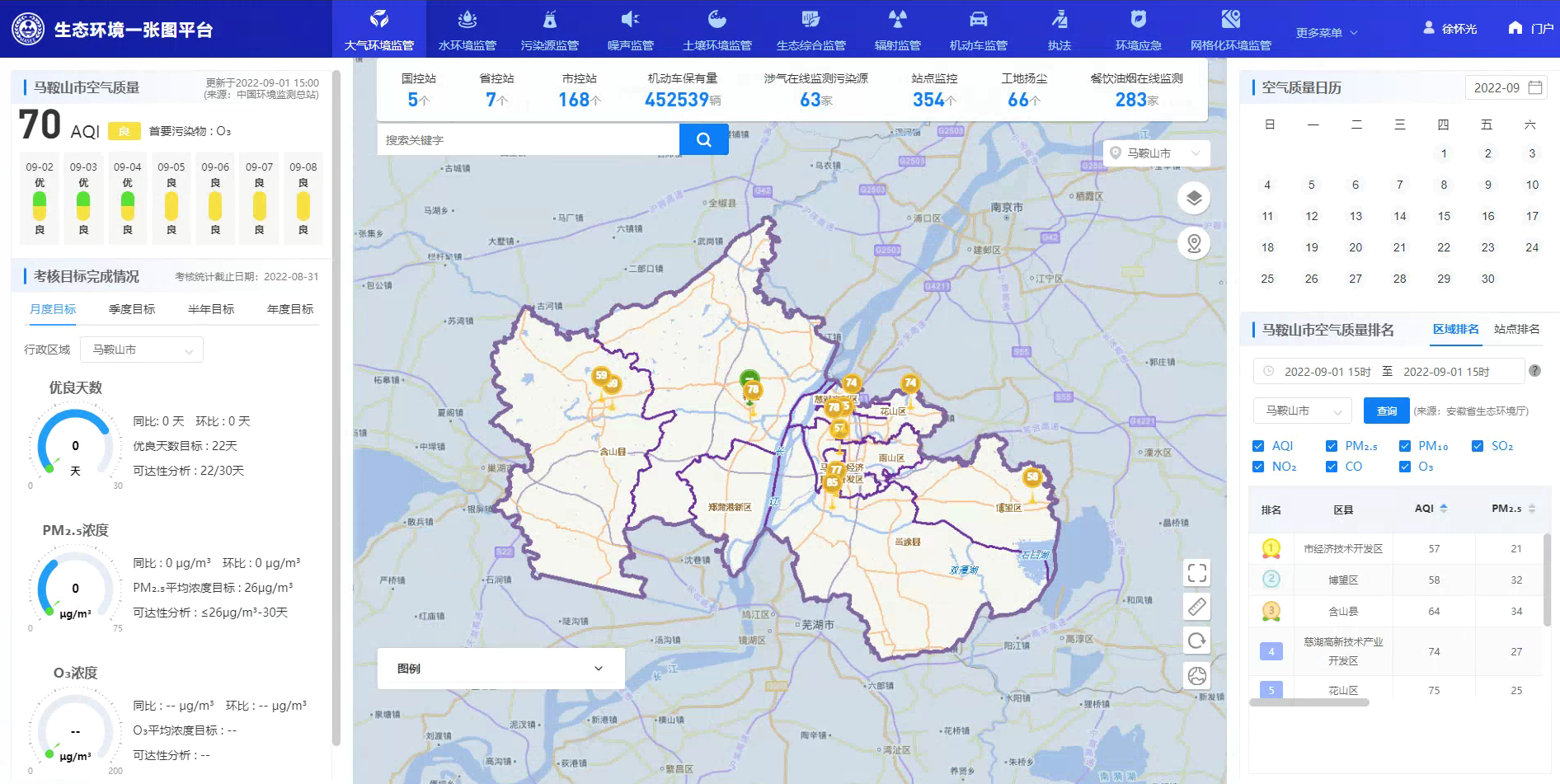Click the 查询 button
1560x784 pixels.
point(1386,411)
